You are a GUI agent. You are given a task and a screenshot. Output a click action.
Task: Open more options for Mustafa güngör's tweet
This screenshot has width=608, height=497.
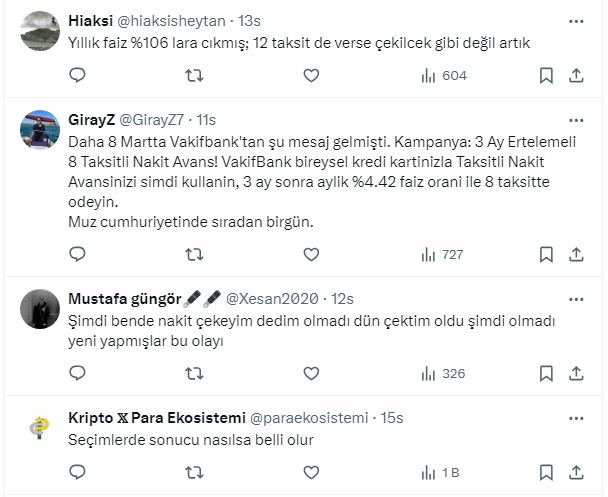tap(576, 298)
